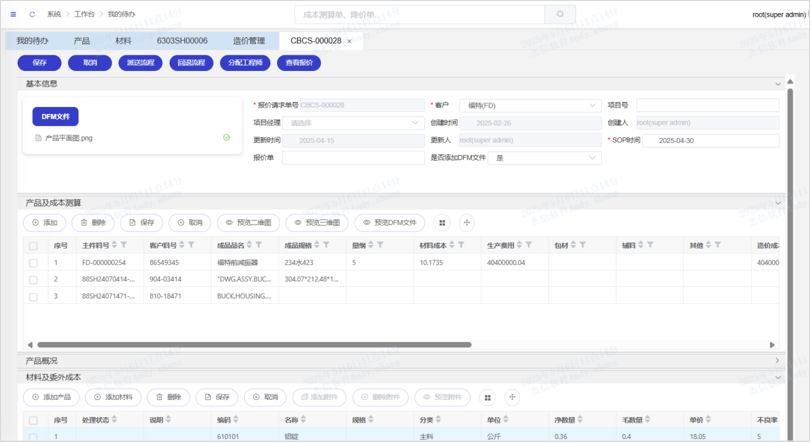Click the refresh icon in top bar
Image resolution: width=811 pixels, height=443 pixels.
click(x=32, y=14)
